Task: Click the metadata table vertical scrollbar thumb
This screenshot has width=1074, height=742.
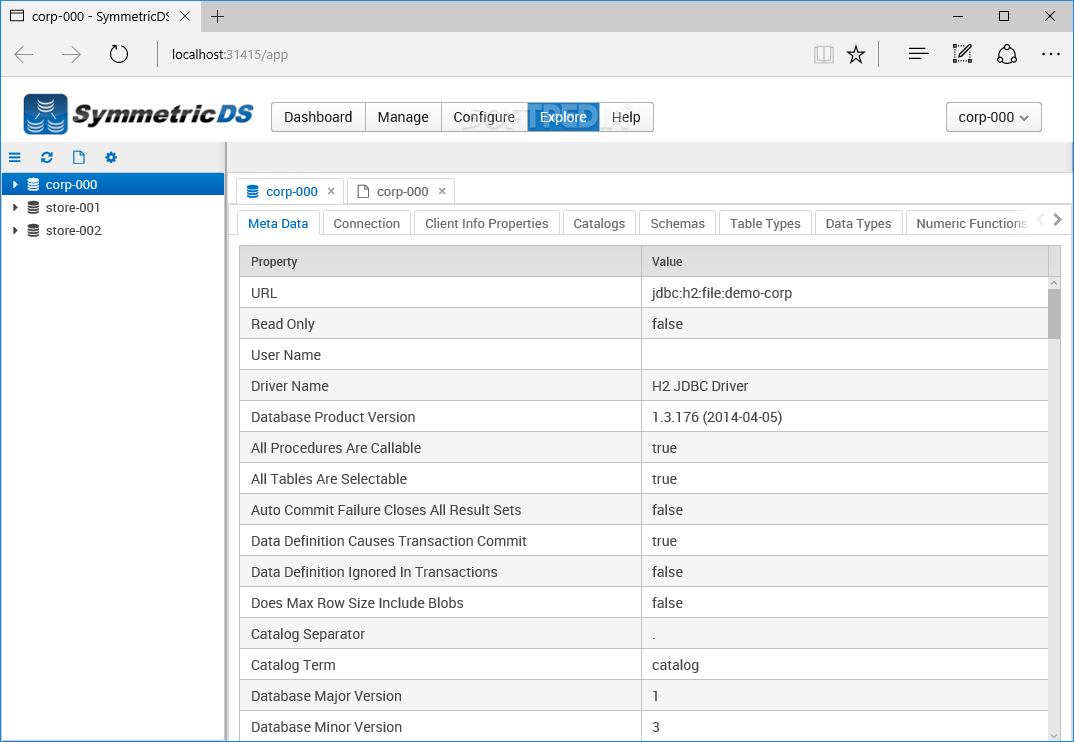Action: point(1054,314)
